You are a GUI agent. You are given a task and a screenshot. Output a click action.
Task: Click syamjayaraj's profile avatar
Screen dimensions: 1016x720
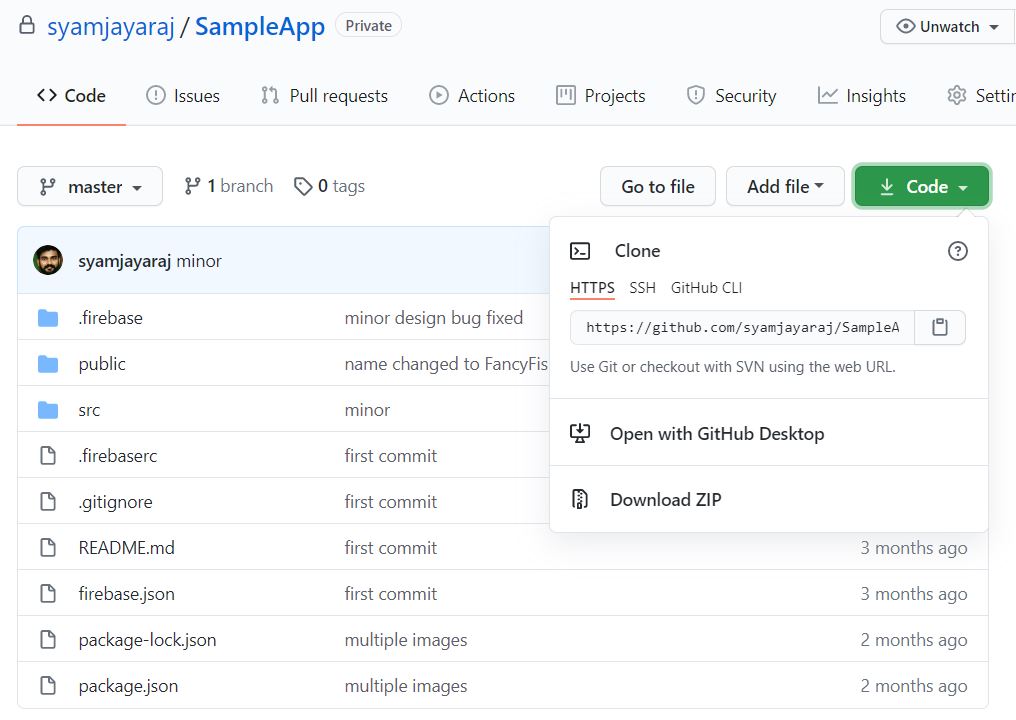pos(49,258)
